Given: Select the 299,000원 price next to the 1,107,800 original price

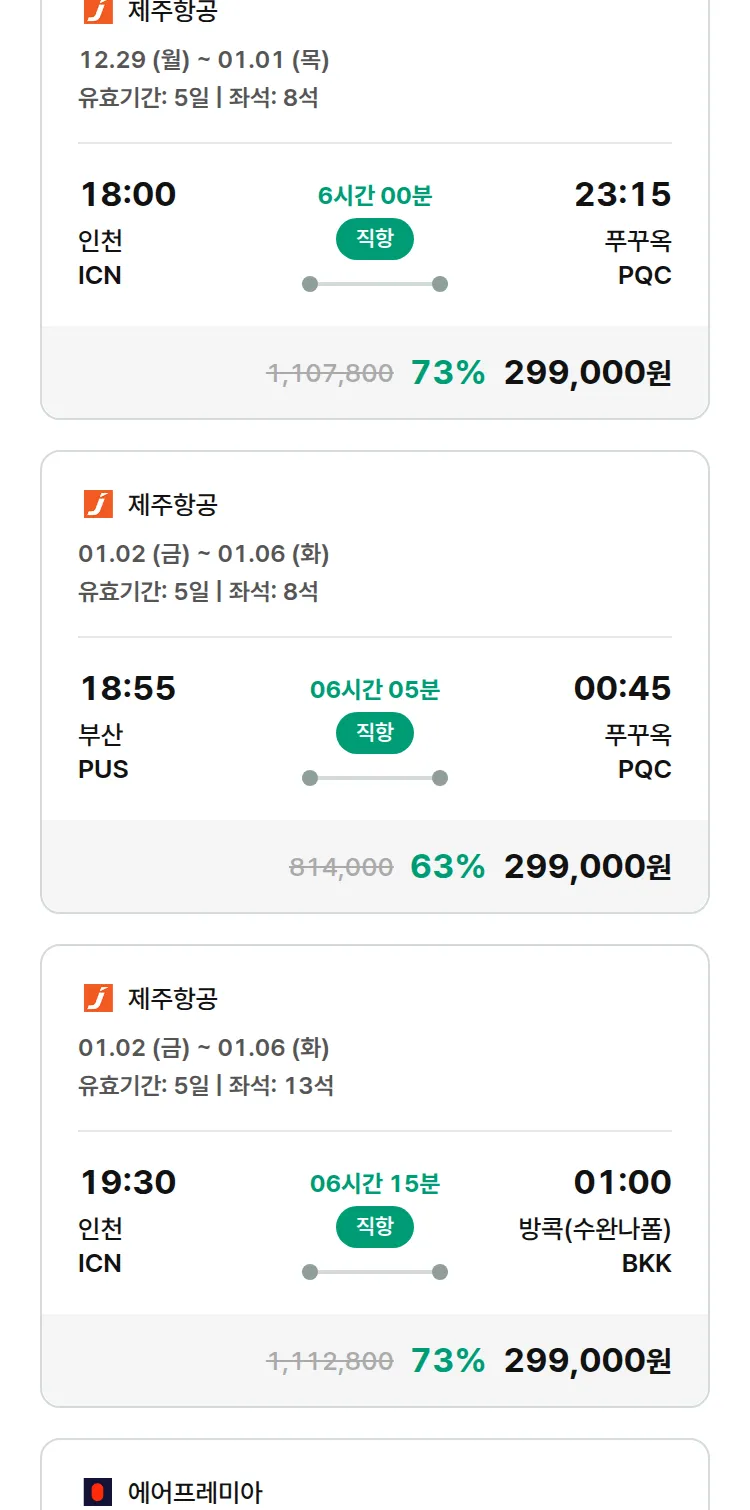Looking at the screenshot, I should (x=587, y=373).
